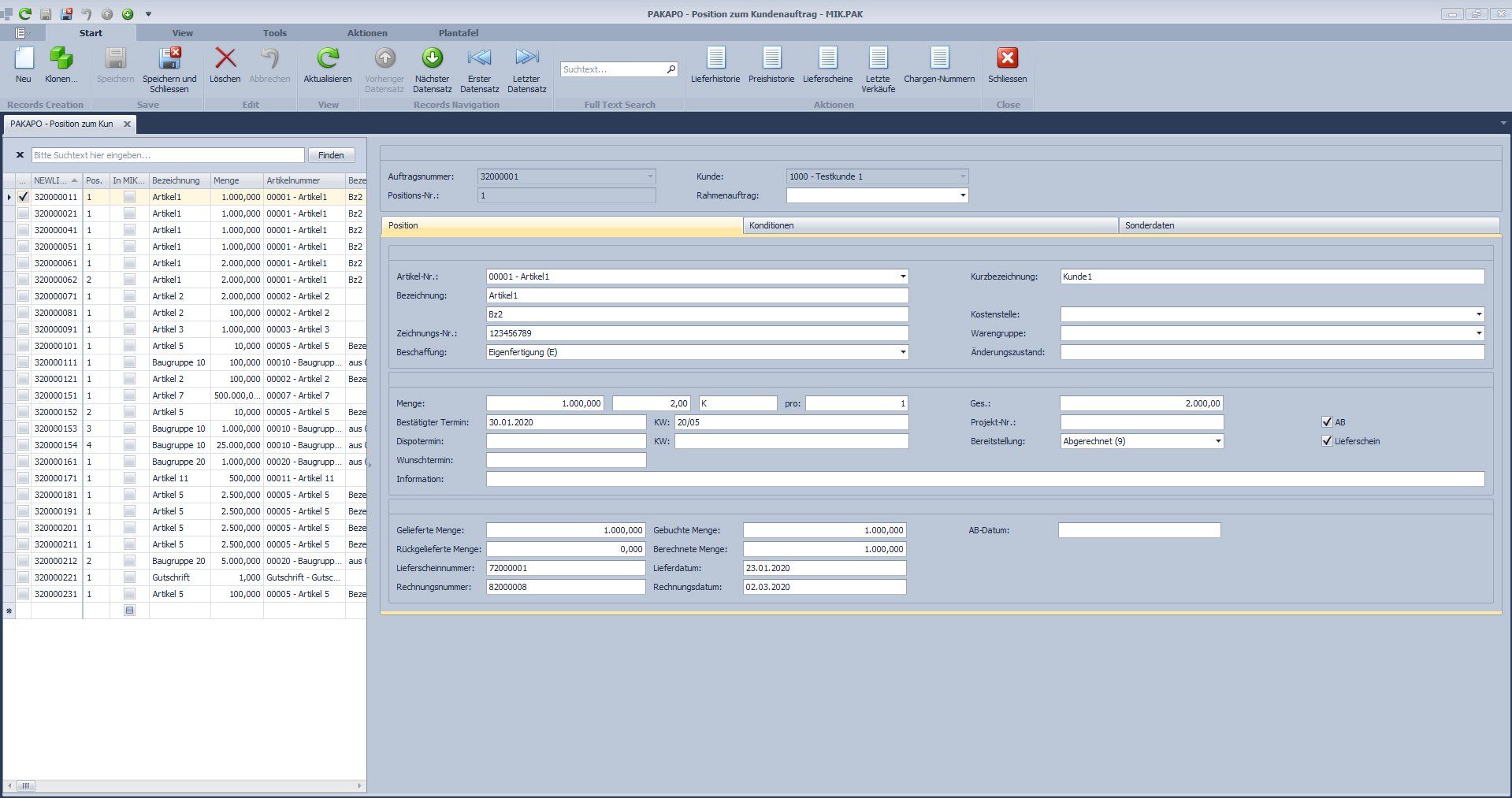Viewport: 1512px width, 798px height.
Task: Click Speichern und Schliessen
Action: click(x=169, y=69)
